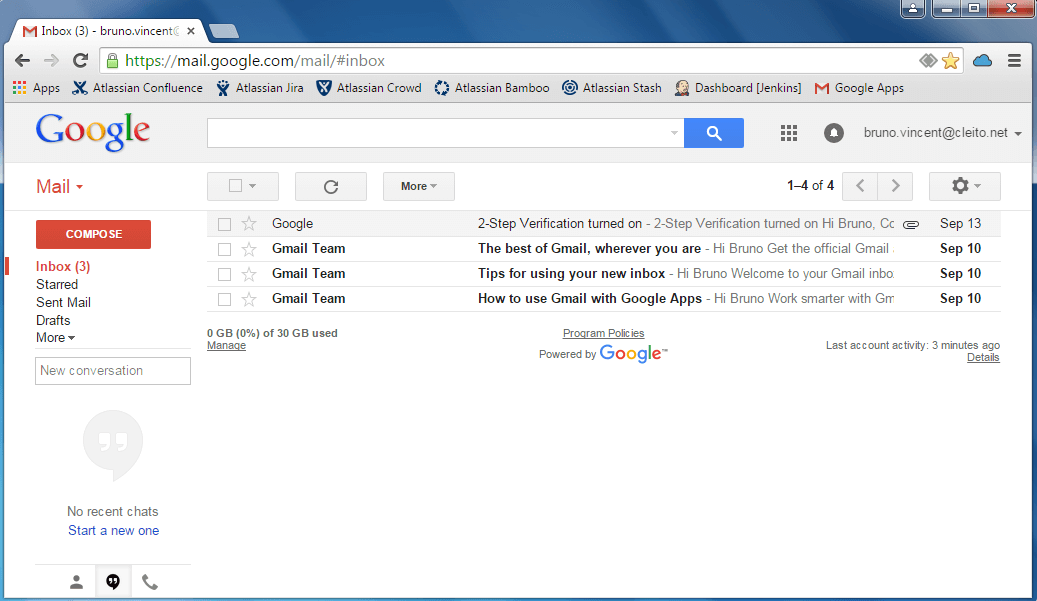This screenshot has width=1037, height=601.
Task: Refresh inbox with circular arrow button
Action: [x=331, y=186]
